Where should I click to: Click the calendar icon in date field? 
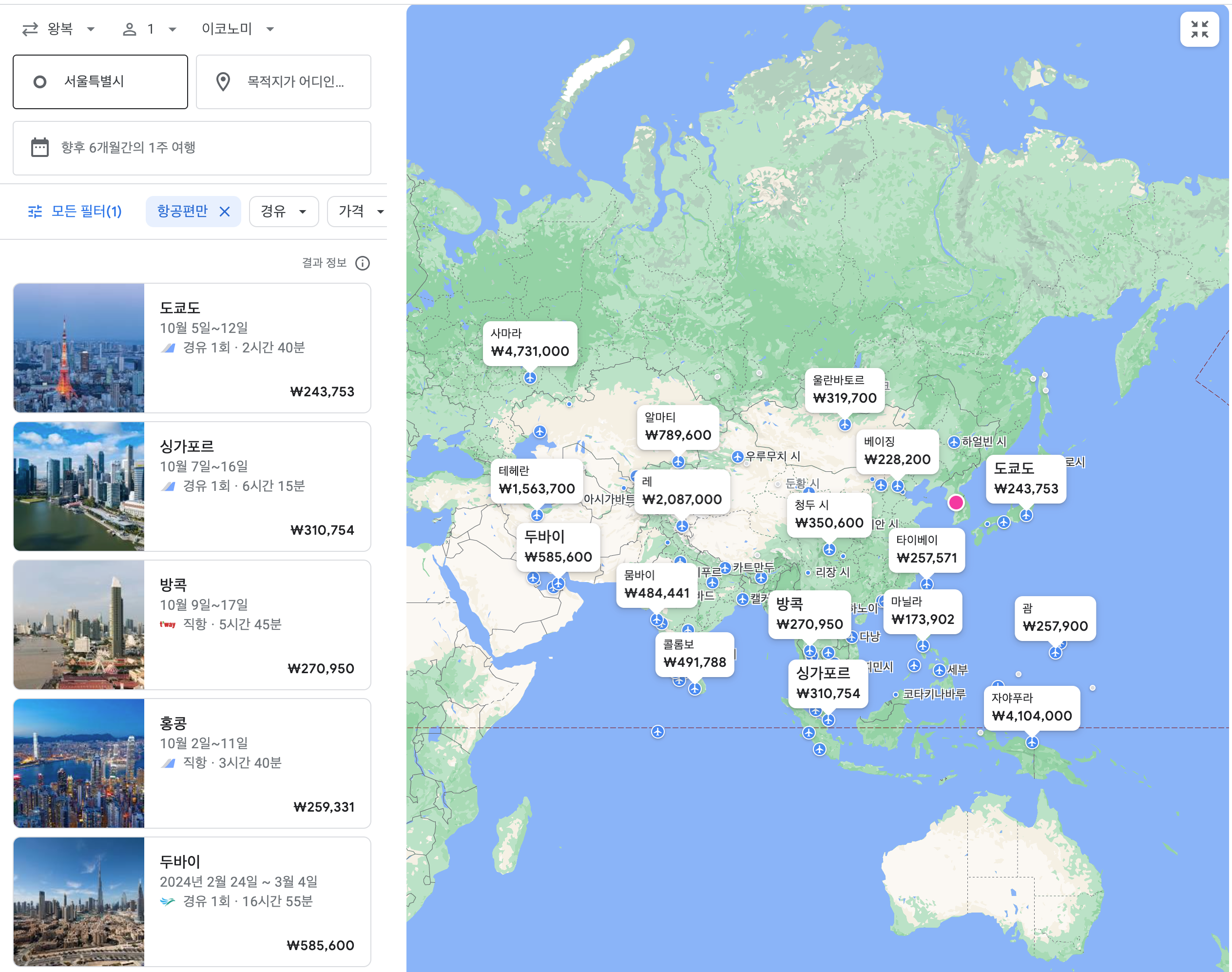39,147
